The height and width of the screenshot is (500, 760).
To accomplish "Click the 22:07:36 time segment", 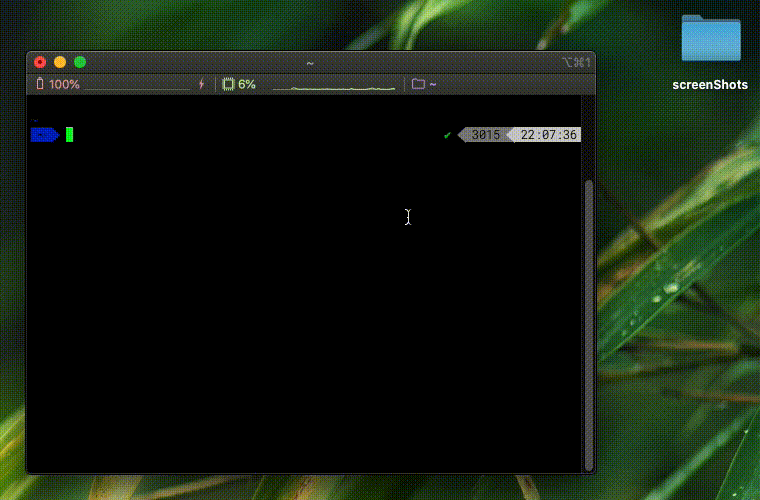I will [545, 135].
